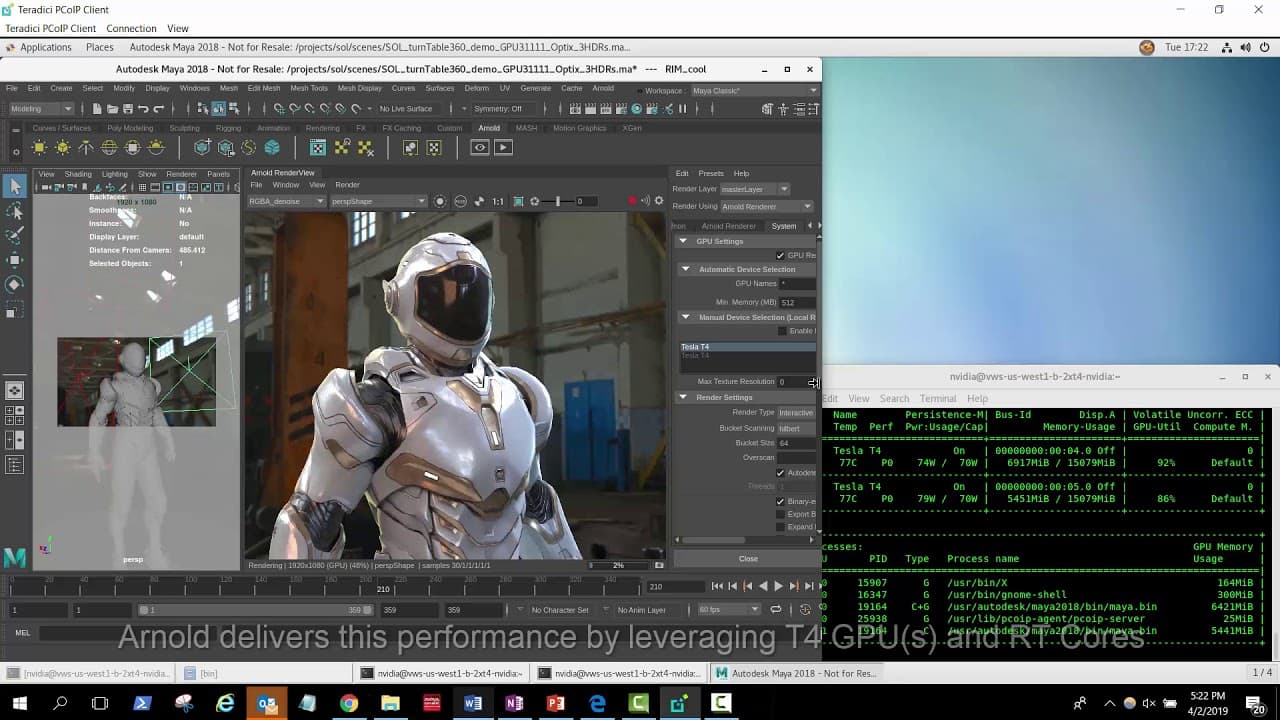The image size is (1280, 720).
Task: Click the Close button in Render Settings
Action: (x=748, y=559)
